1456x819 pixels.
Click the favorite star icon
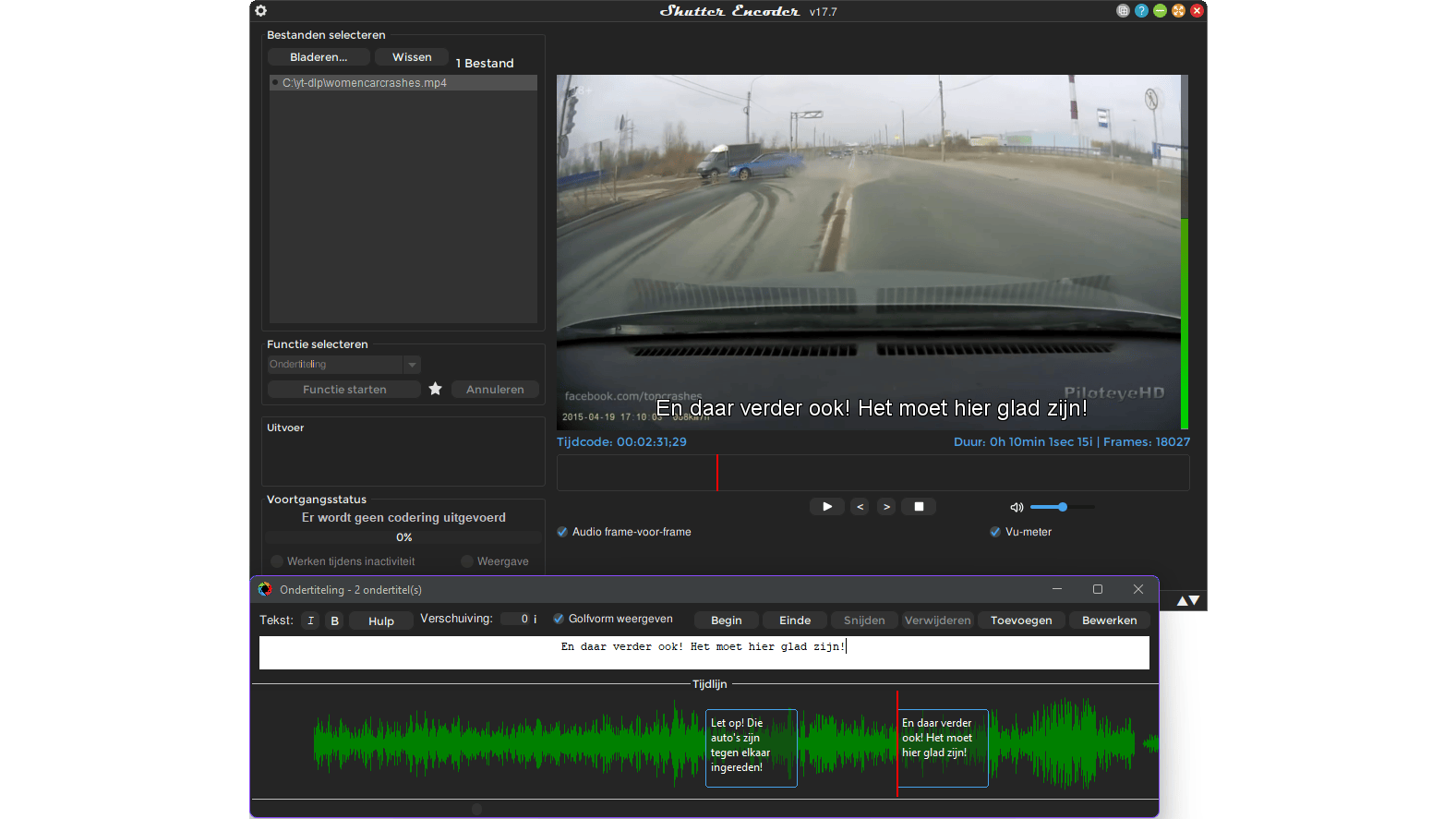(x=436, y=389)
